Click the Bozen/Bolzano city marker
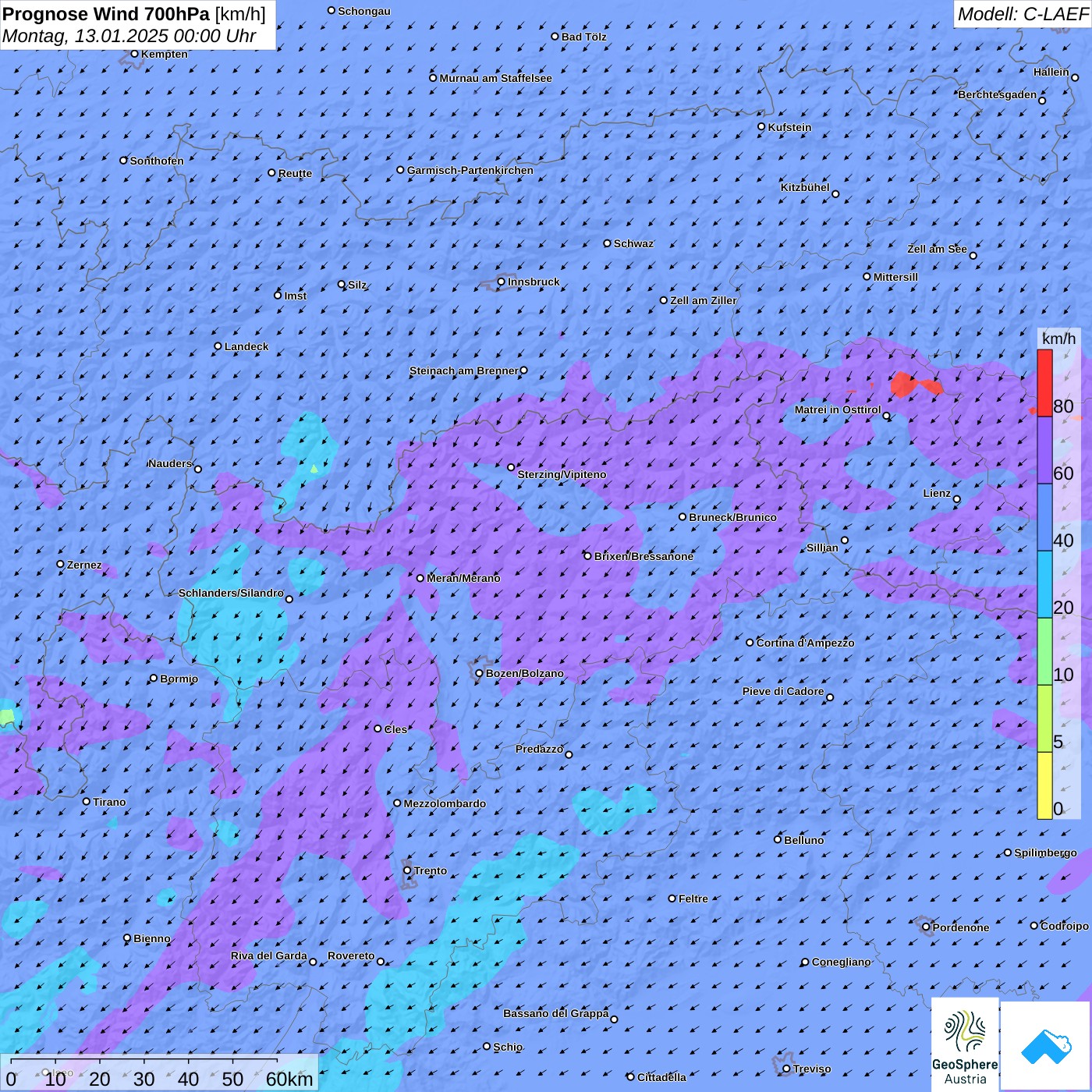Image resolution: width=1092 pixels, height=1092 pixels. [480, 673]
